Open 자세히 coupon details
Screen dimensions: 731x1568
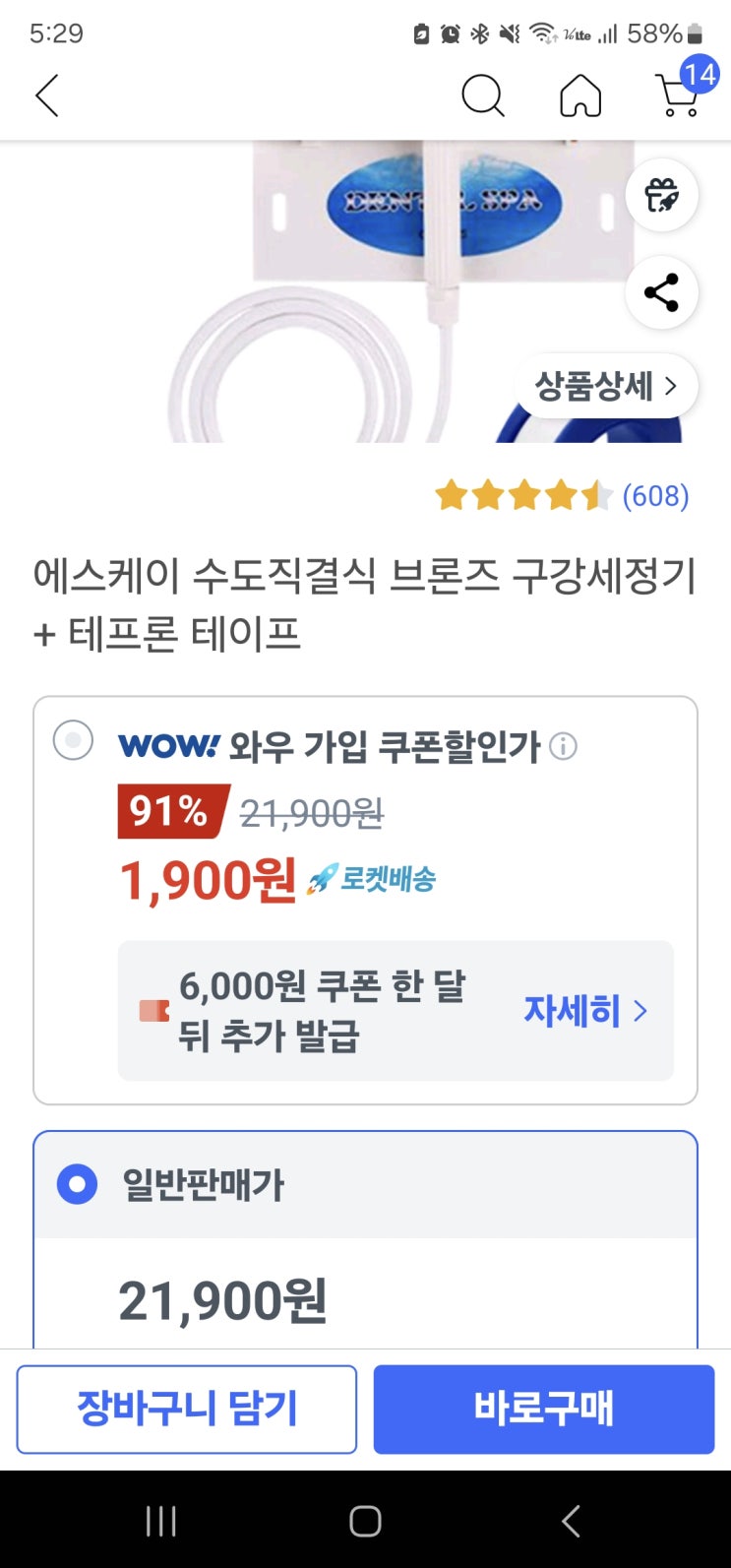(584, 1011)
